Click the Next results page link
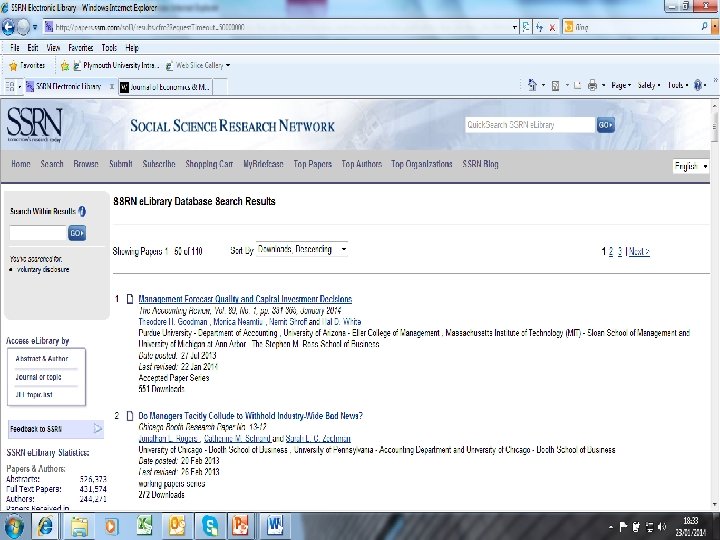The height and width of the screenshot is (540, 720). (639, 251)
